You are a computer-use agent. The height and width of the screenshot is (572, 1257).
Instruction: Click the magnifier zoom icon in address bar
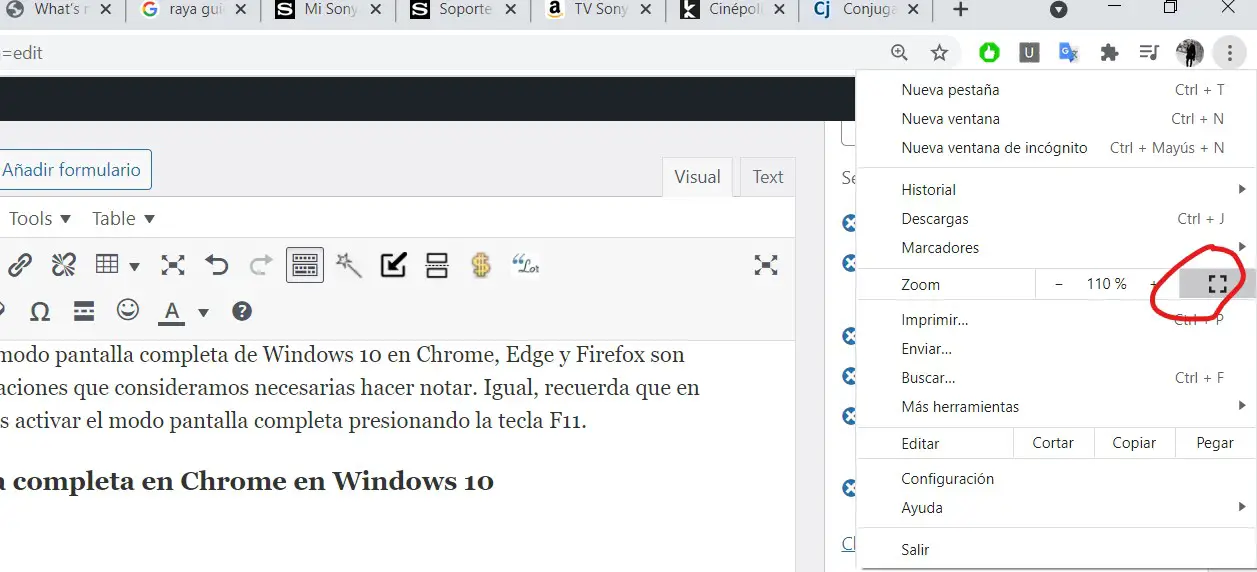(899, 53)
